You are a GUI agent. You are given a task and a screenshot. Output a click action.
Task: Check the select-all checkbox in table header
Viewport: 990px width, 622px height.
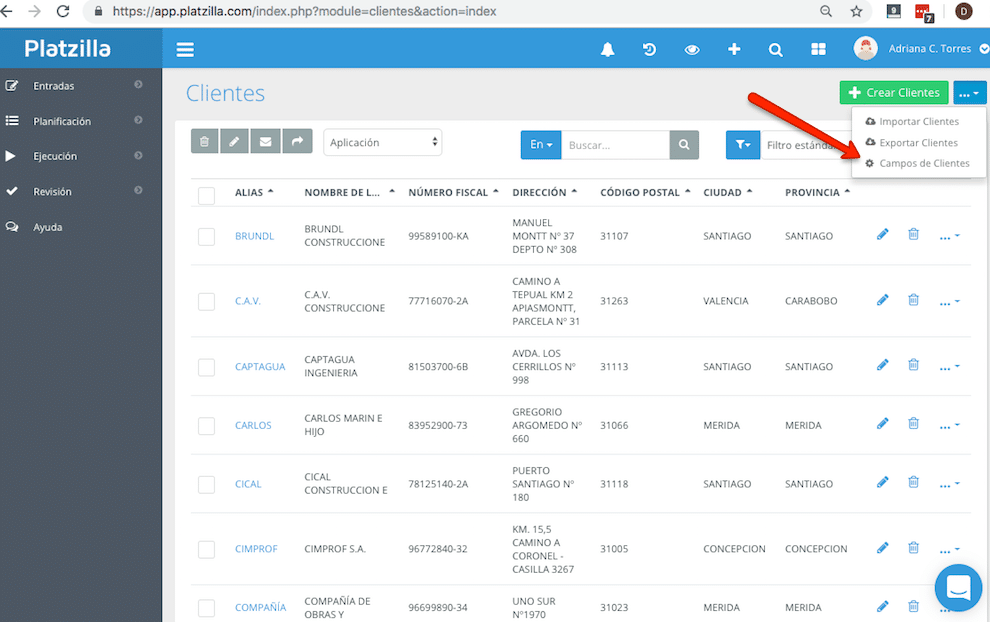pyautogui.click(x=206, y=195)
